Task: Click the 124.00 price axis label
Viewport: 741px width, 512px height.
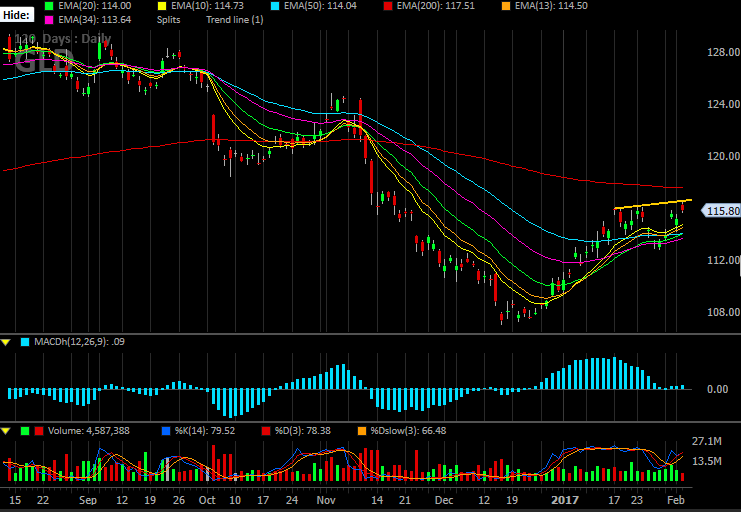Action: point(723,104)
